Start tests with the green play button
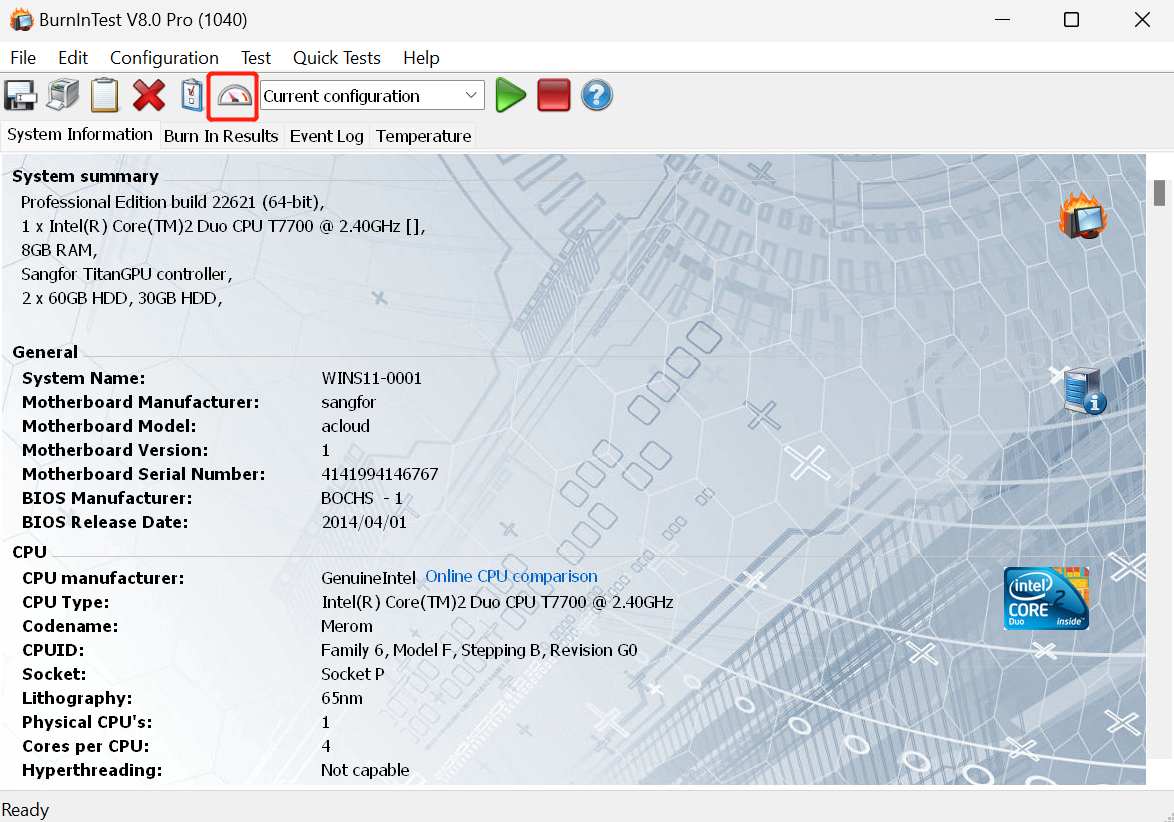Image resolution: width=1174 pixels, height=822 pixels. click(510, 96)
